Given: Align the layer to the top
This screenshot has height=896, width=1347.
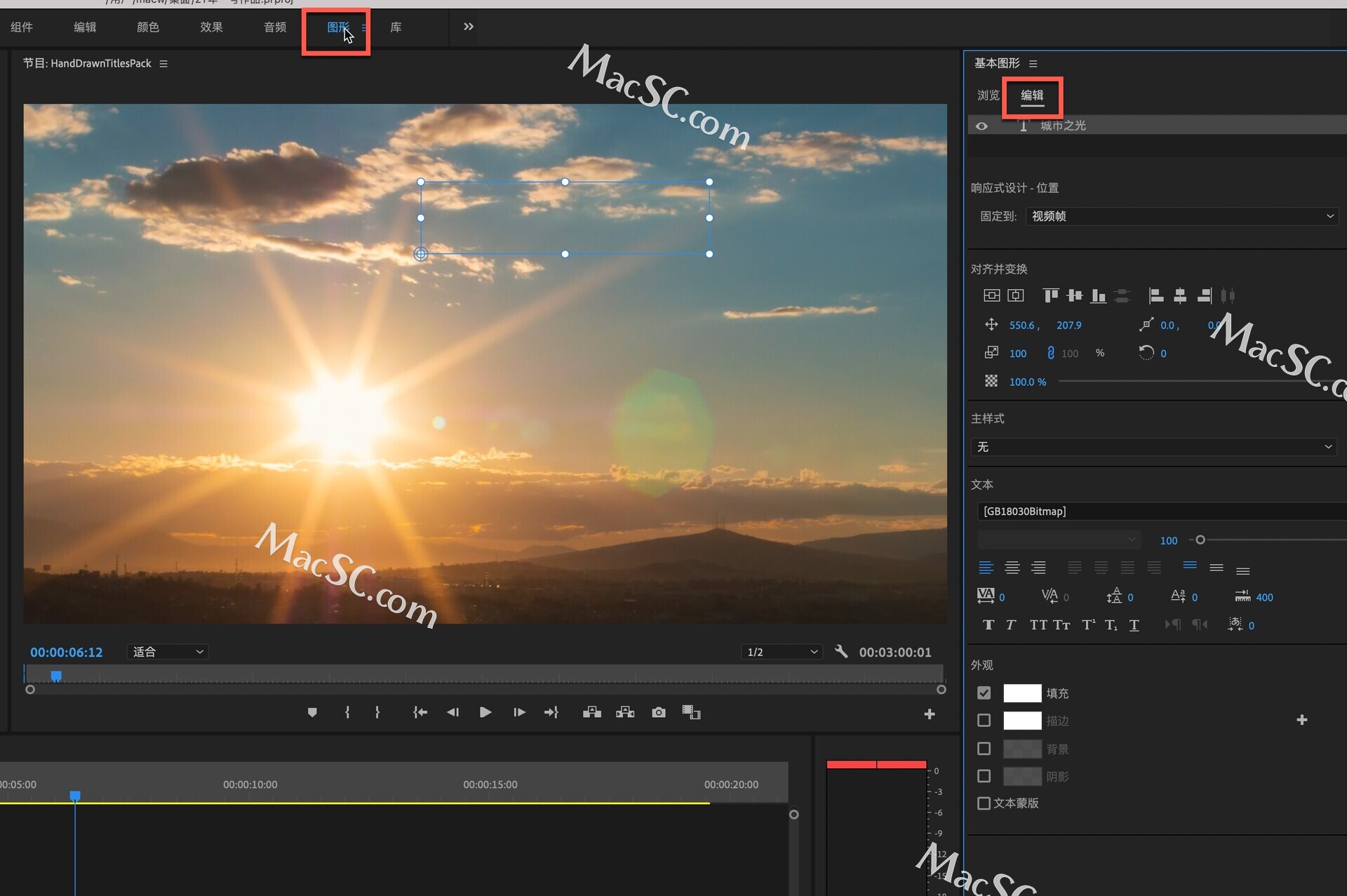Looking at the screenshot, I should [x=1050, y=295].
